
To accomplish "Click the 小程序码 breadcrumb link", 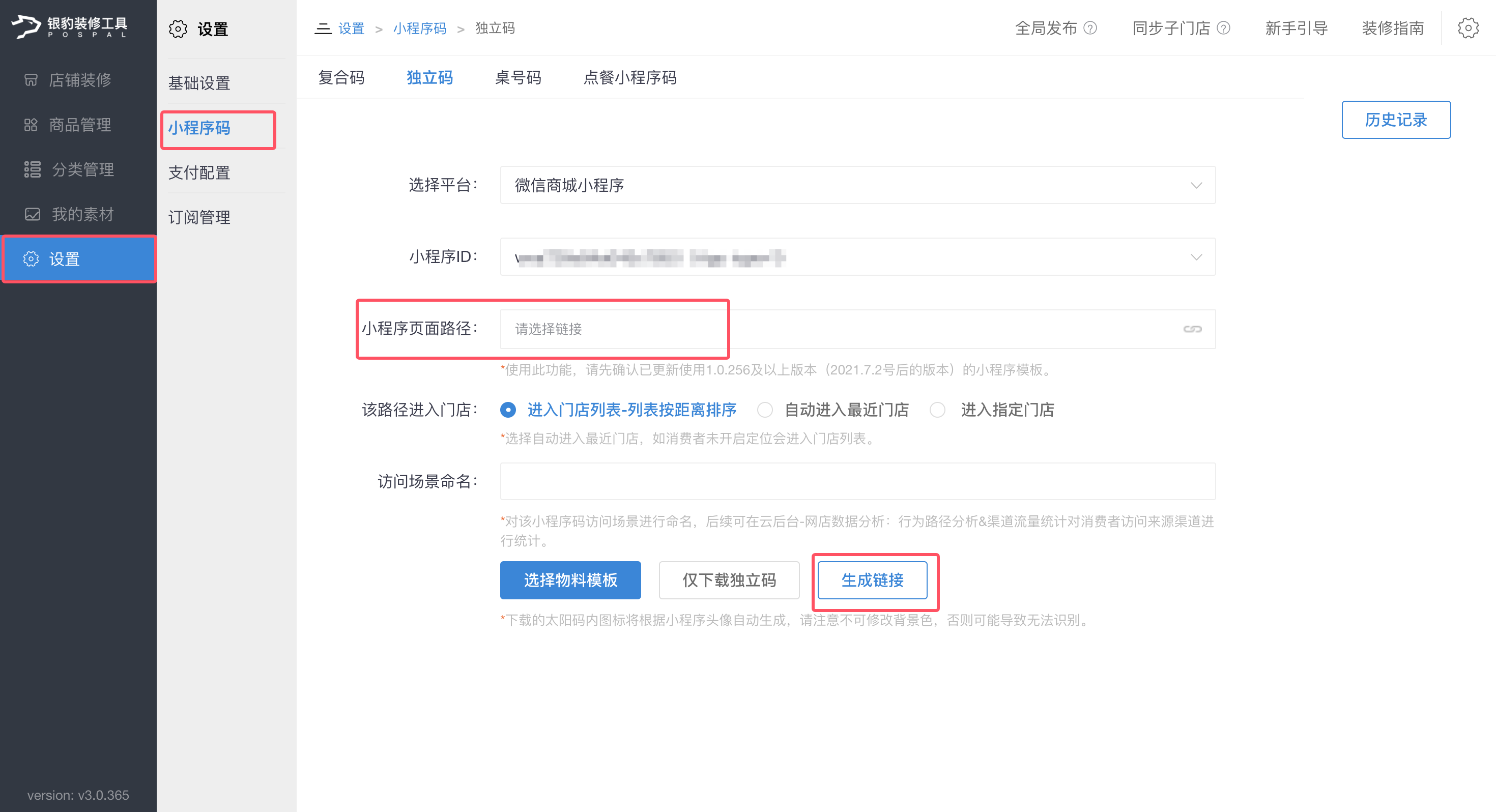I will pos(419,28).
